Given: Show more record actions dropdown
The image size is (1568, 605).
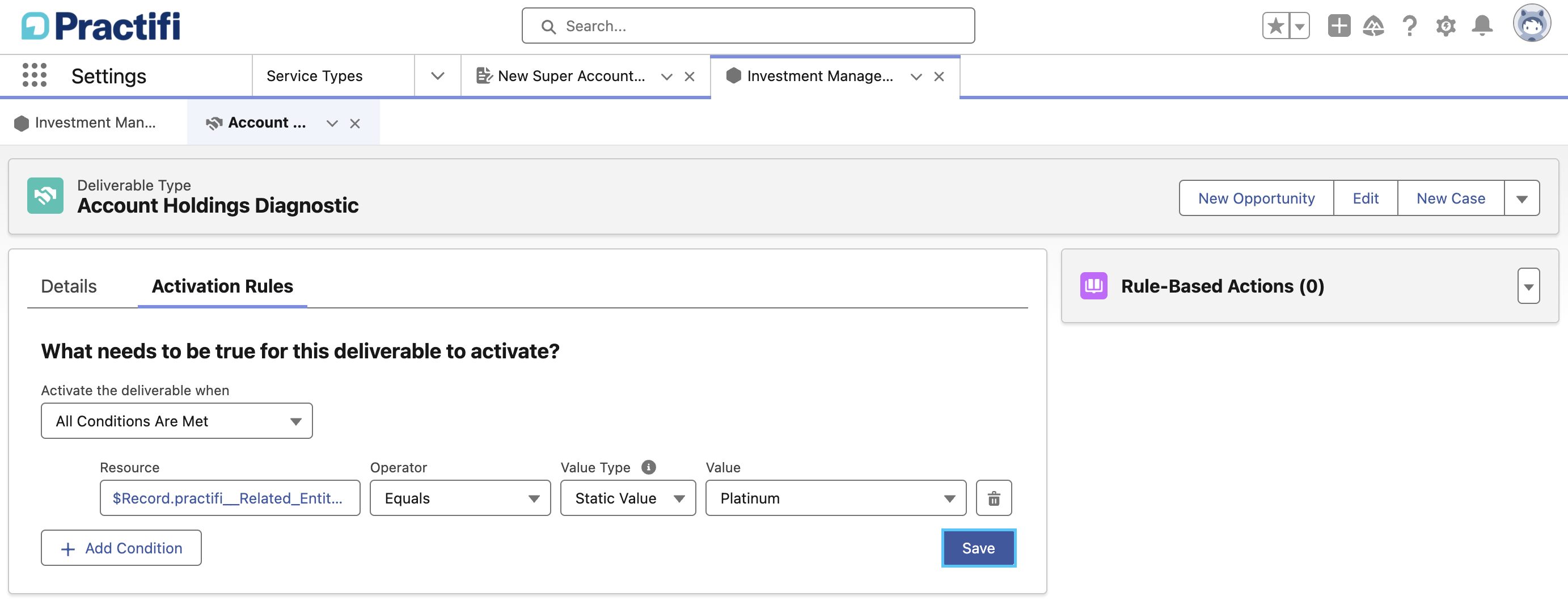Looking at the screenshot, I should pos(1521,198).
